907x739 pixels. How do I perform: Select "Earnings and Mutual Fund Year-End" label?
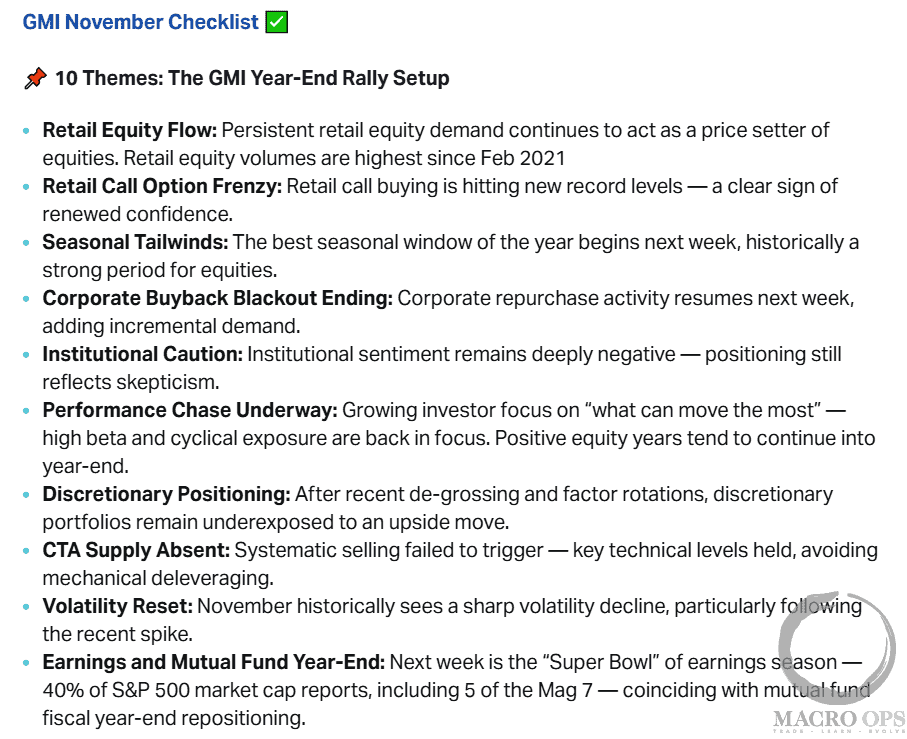tap(213, 662)
